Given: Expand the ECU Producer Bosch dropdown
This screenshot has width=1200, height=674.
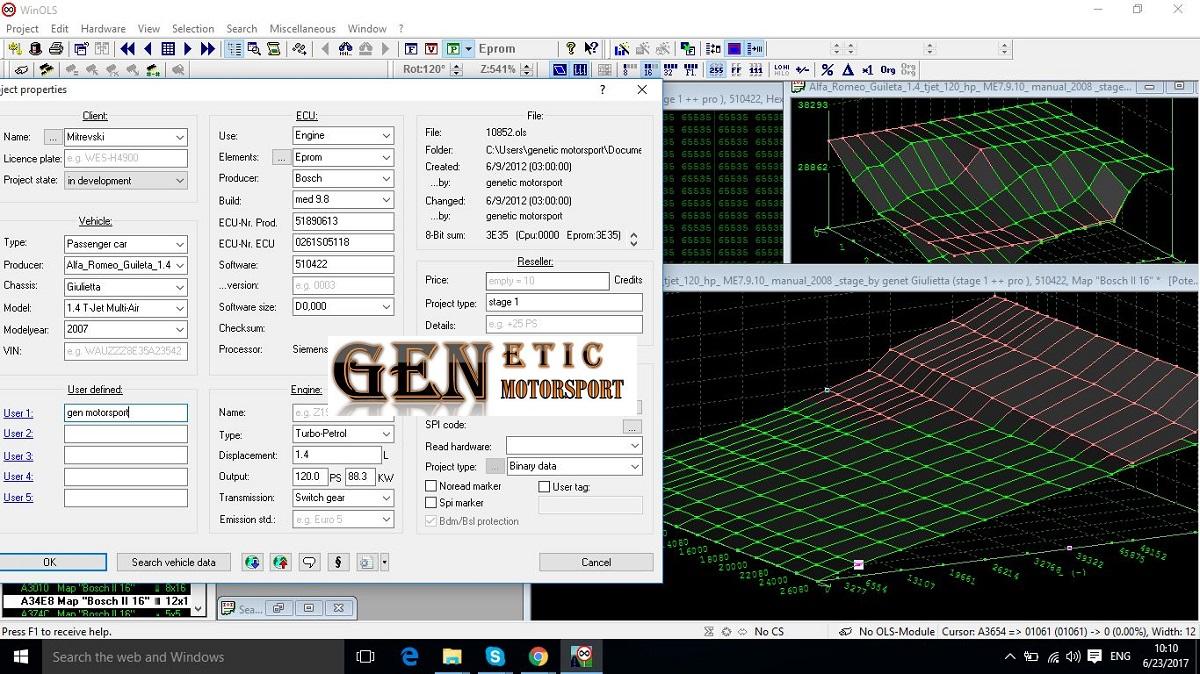Looking at the screenshot, I should (386, 179).
